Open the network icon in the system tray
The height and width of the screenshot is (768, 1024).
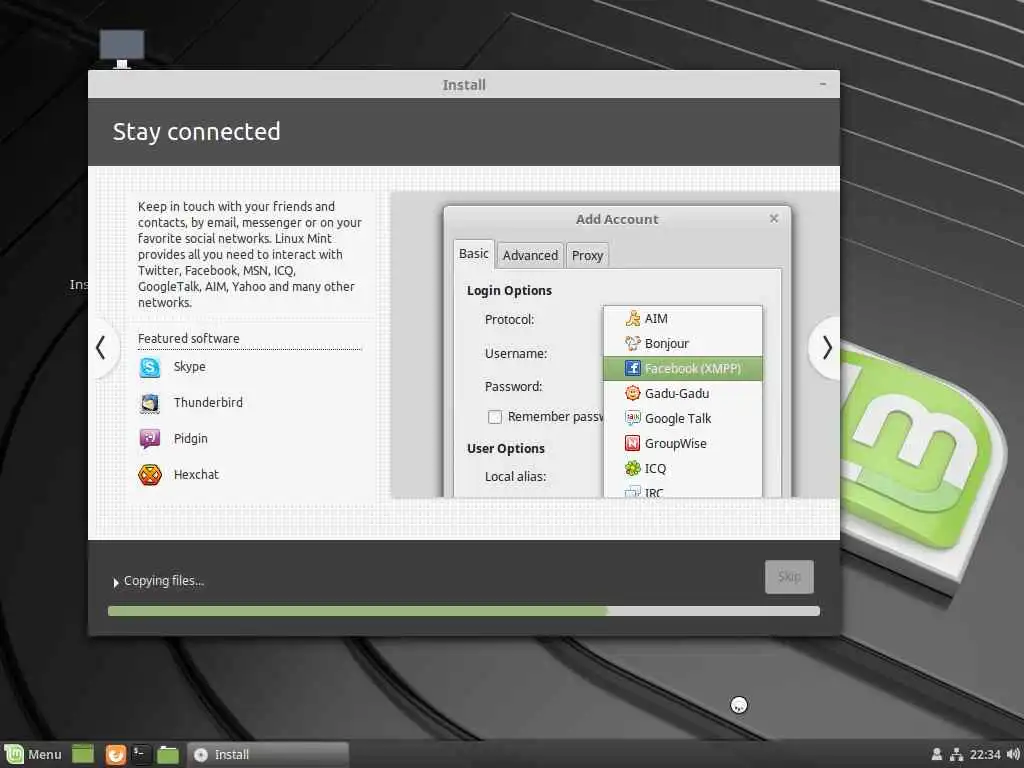957,754
